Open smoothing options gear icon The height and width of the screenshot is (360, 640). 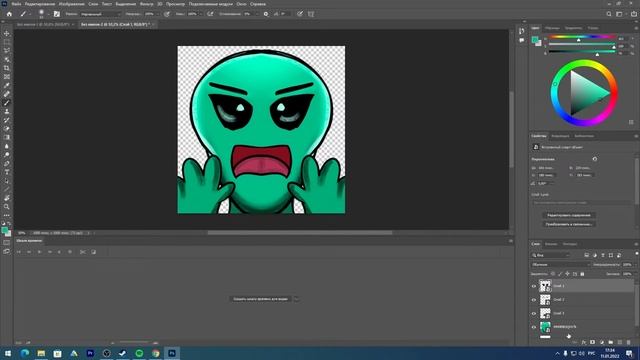(266, 14)
